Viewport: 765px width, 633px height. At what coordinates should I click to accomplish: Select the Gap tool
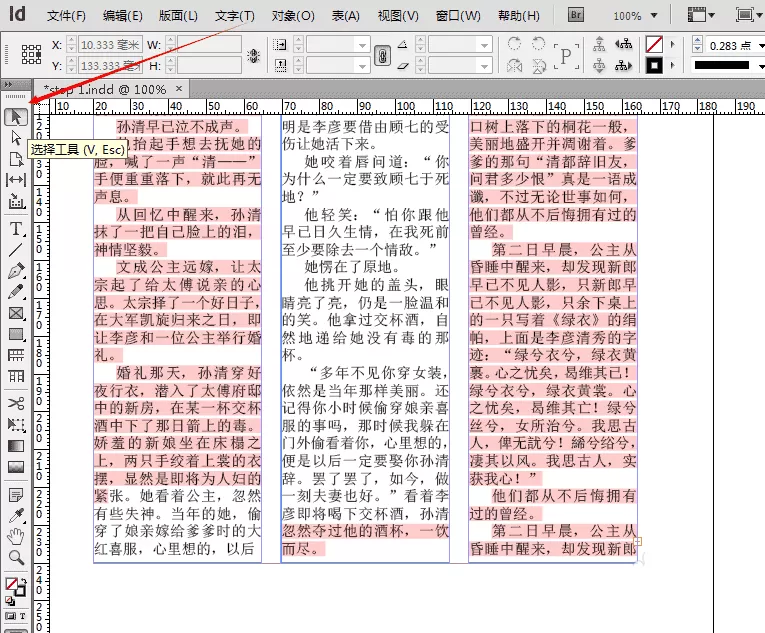[x=16, y=180]
